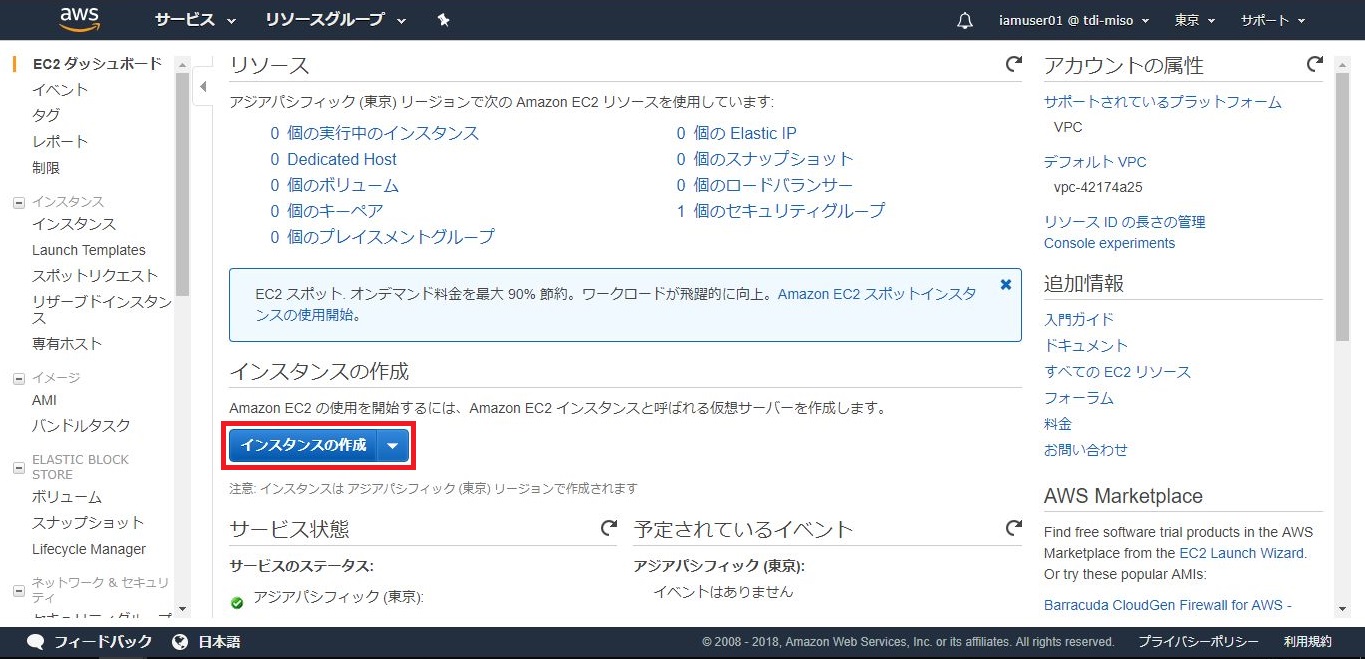Open the リソースグループ menu
1365x659 pixels.
coord(335,20)
